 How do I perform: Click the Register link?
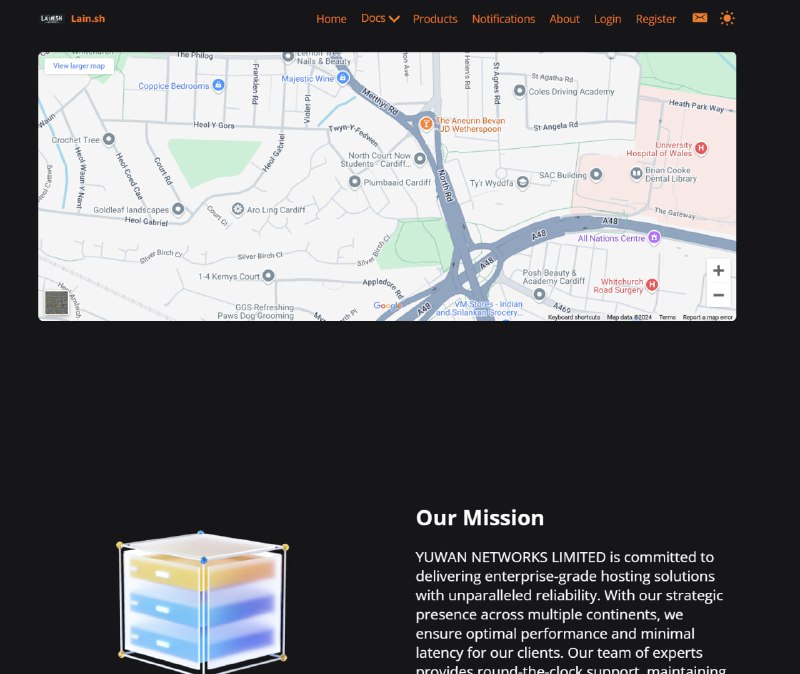[656, 19]
